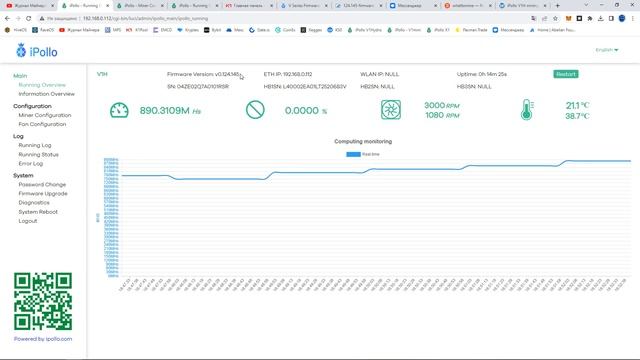Viewport: 640px width, 360px height.
Task: Click the Main section heading
Action: tap(20, 76)
